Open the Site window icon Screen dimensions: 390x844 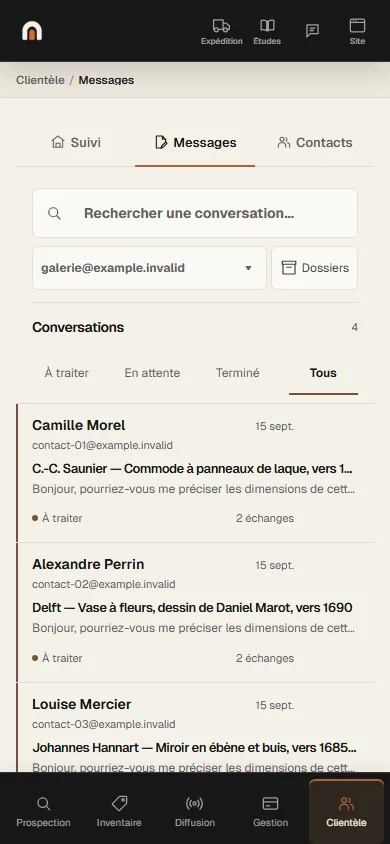click(x=357, y=25)
